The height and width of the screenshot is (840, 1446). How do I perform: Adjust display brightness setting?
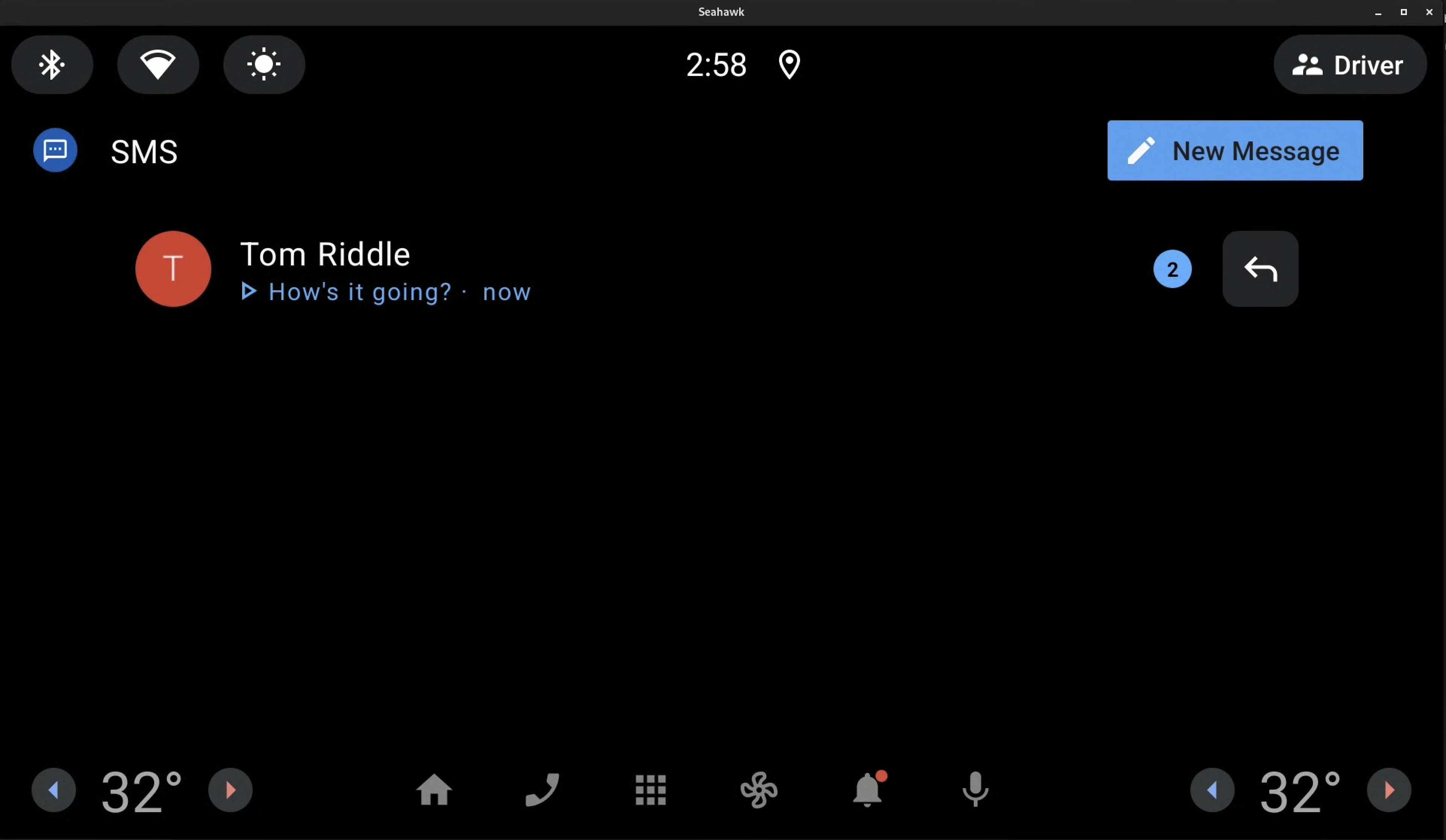tap(263, 64)
